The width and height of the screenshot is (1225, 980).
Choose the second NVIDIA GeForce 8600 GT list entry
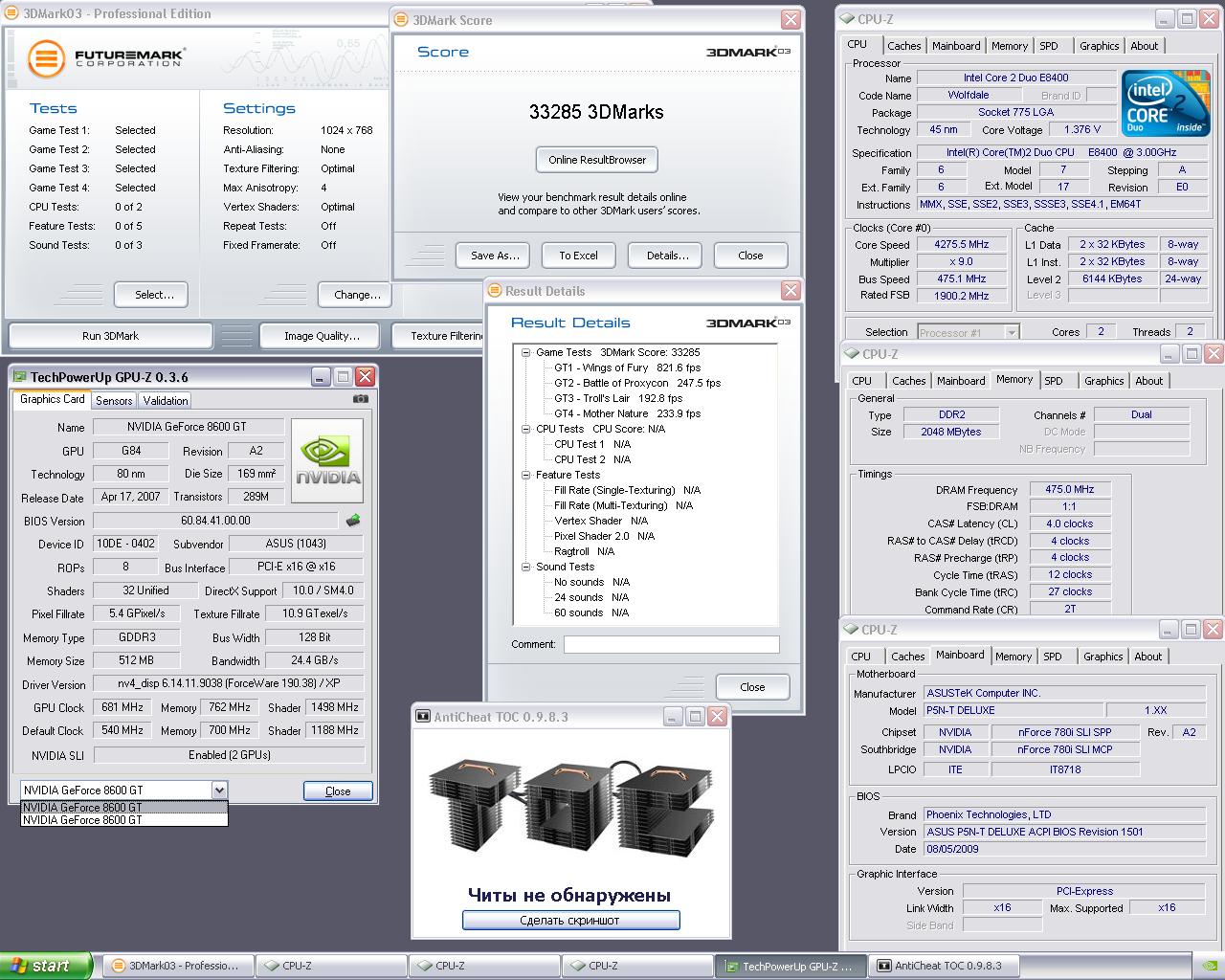124,820
